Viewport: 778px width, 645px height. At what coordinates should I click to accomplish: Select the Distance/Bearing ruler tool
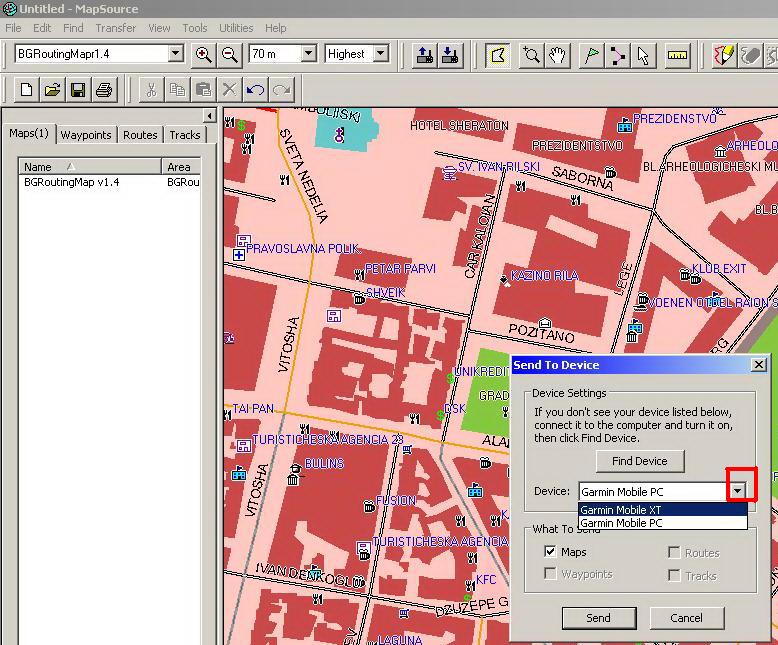pyautogui.click(x=677, y=55)
